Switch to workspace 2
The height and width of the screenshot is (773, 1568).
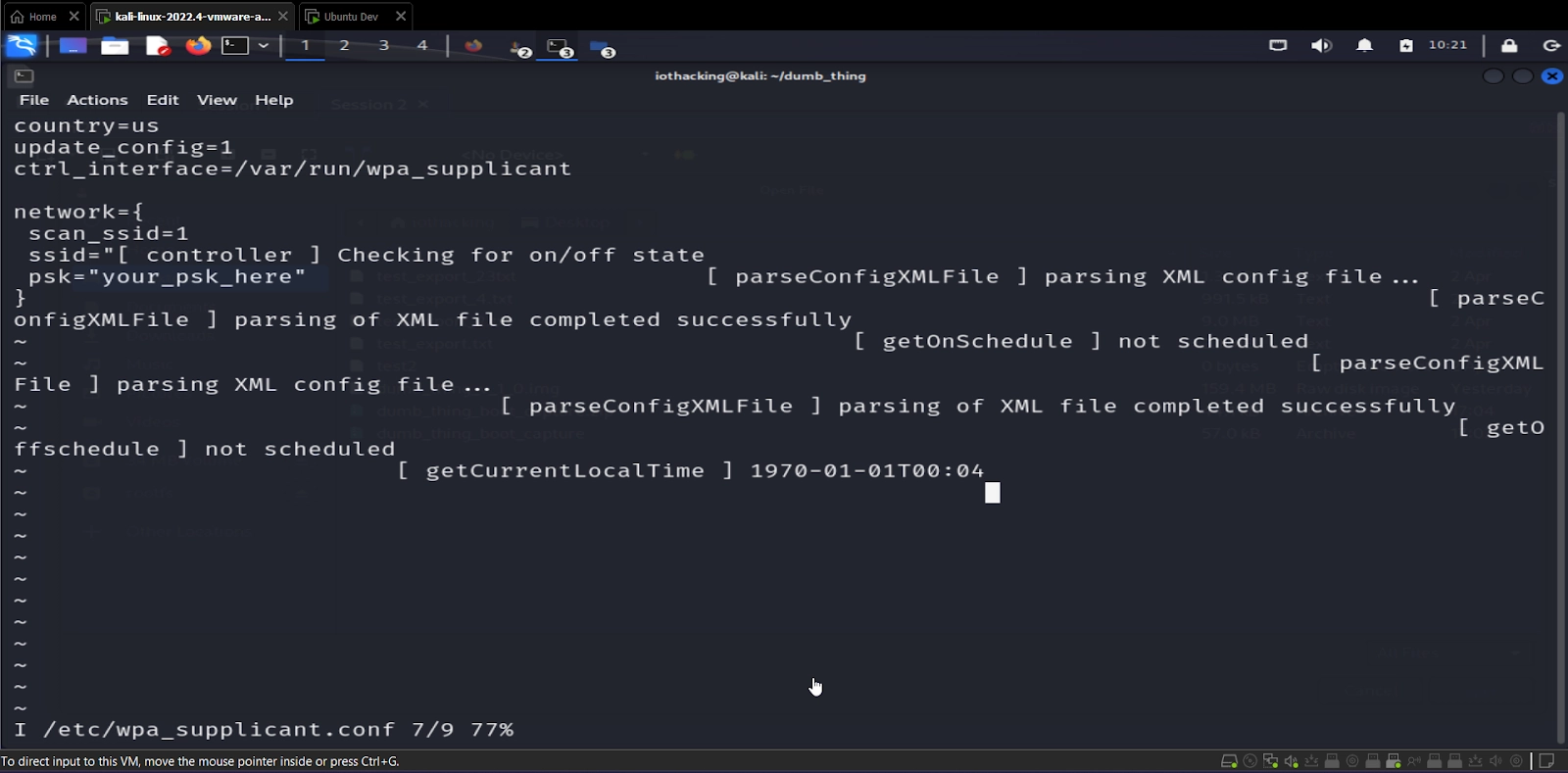[344, 45]
